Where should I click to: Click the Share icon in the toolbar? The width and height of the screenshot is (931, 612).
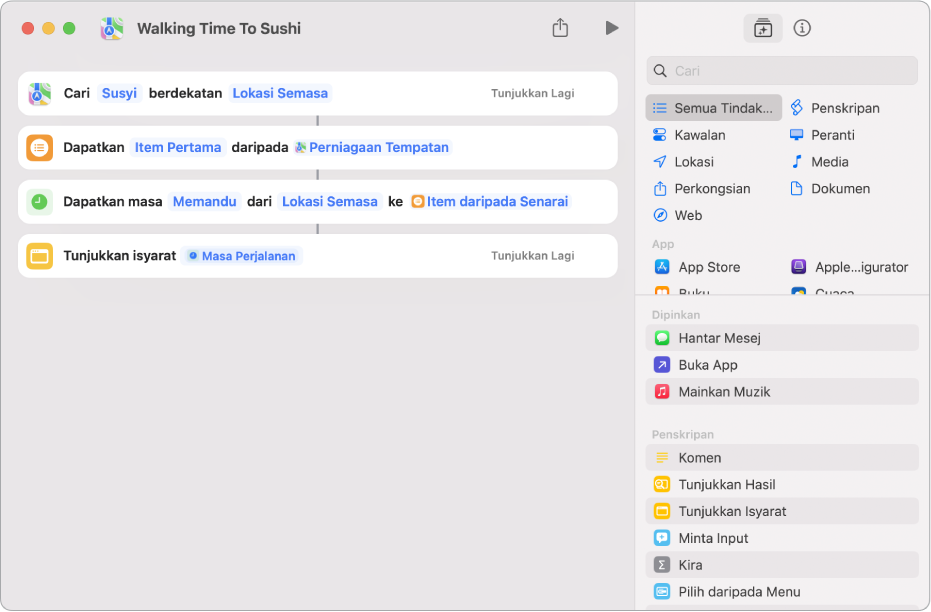pos(560,28)
